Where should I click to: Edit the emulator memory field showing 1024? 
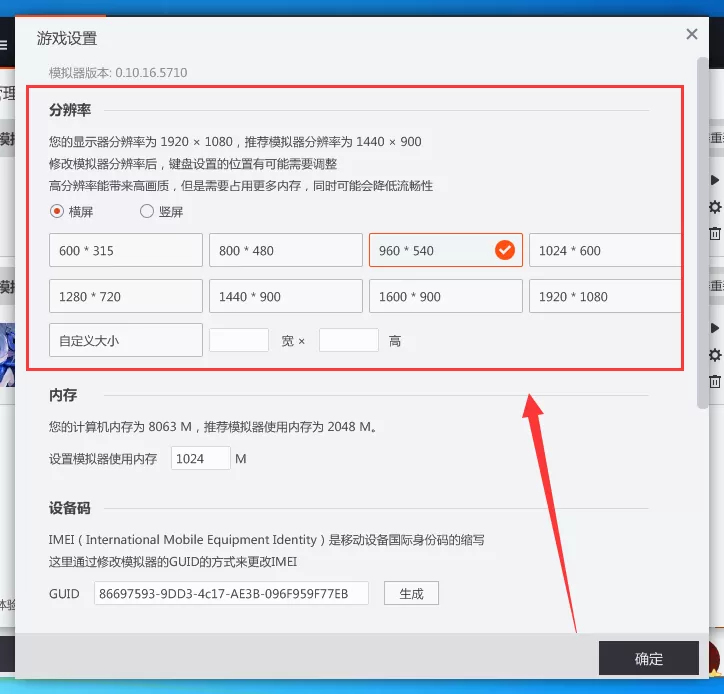tap(200, 458)
